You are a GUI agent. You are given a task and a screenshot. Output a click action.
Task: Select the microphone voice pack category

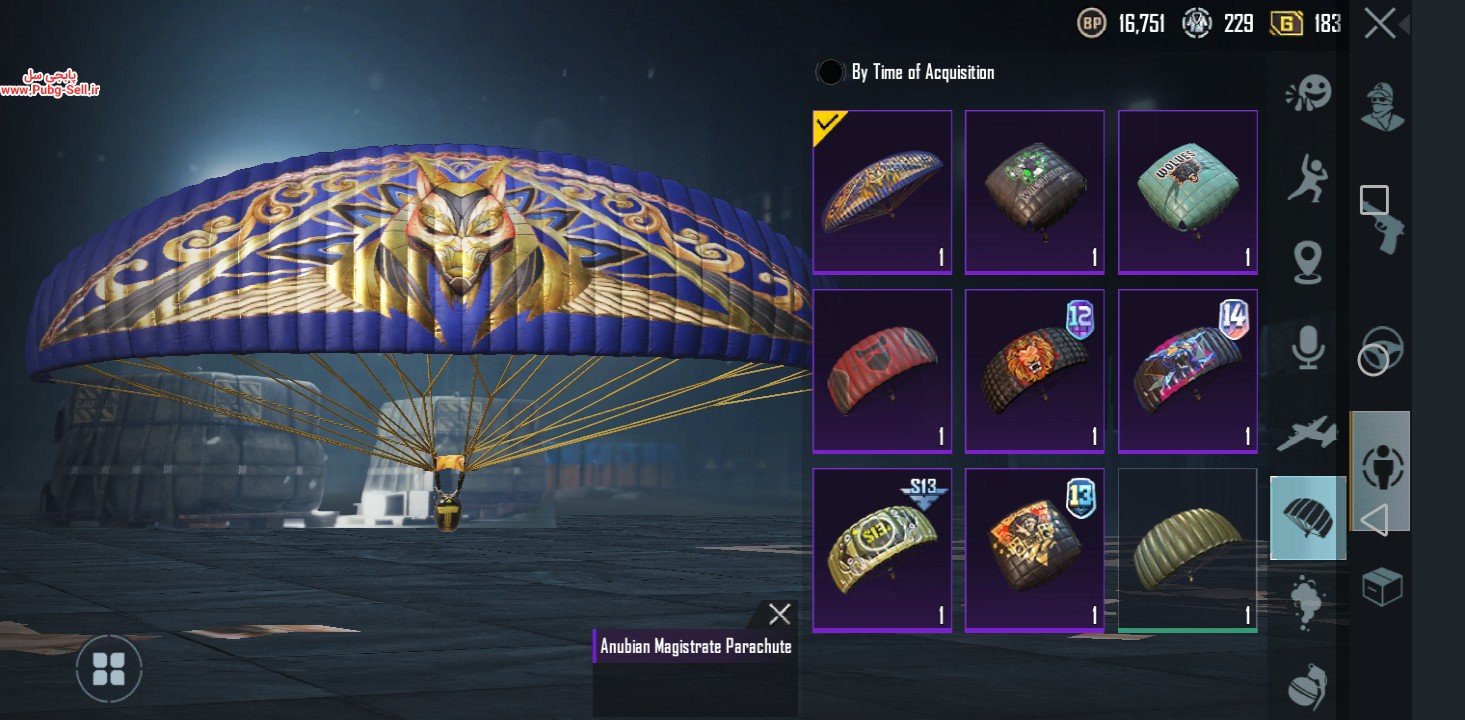coord(1307,347)
